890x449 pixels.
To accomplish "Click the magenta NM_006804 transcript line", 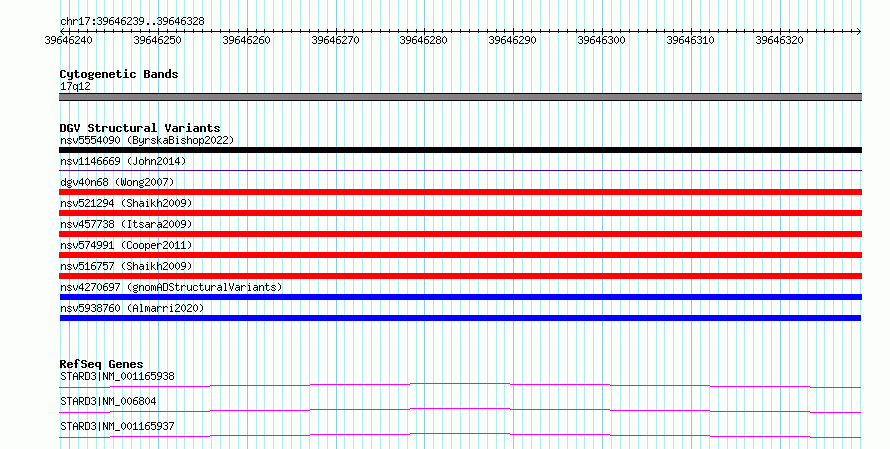I will [460, 410].
